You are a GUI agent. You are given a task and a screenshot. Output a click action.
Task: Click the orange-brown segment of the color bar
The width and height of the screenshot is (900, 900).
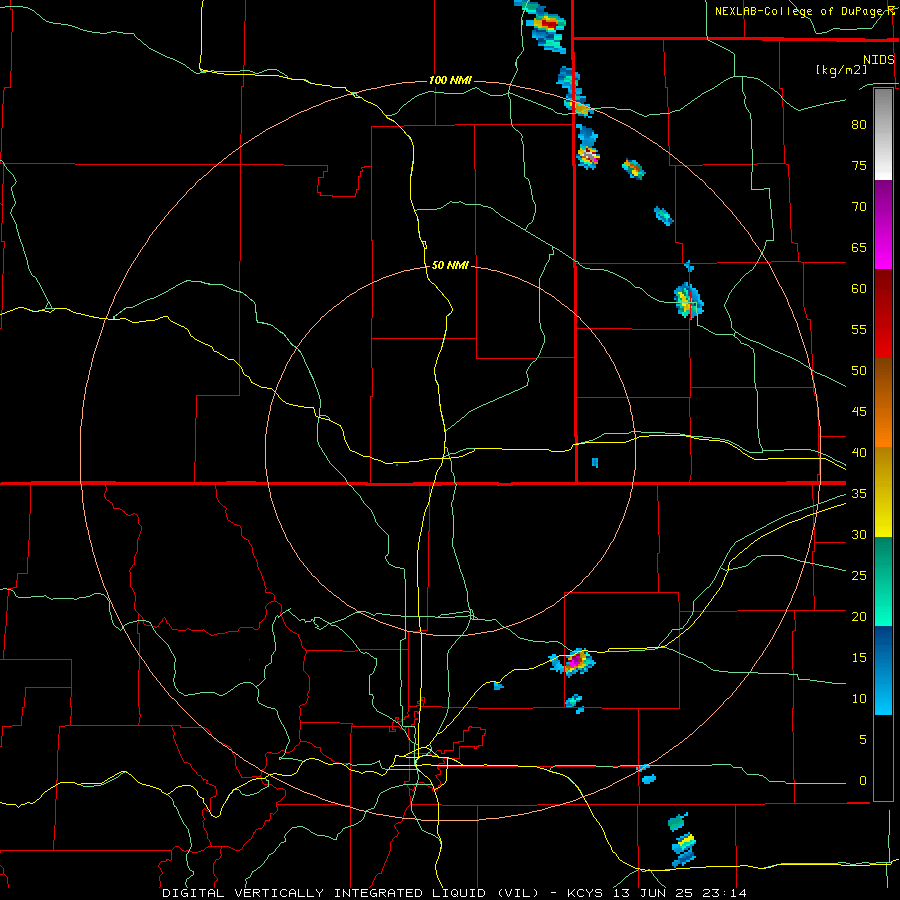point(883,403)
